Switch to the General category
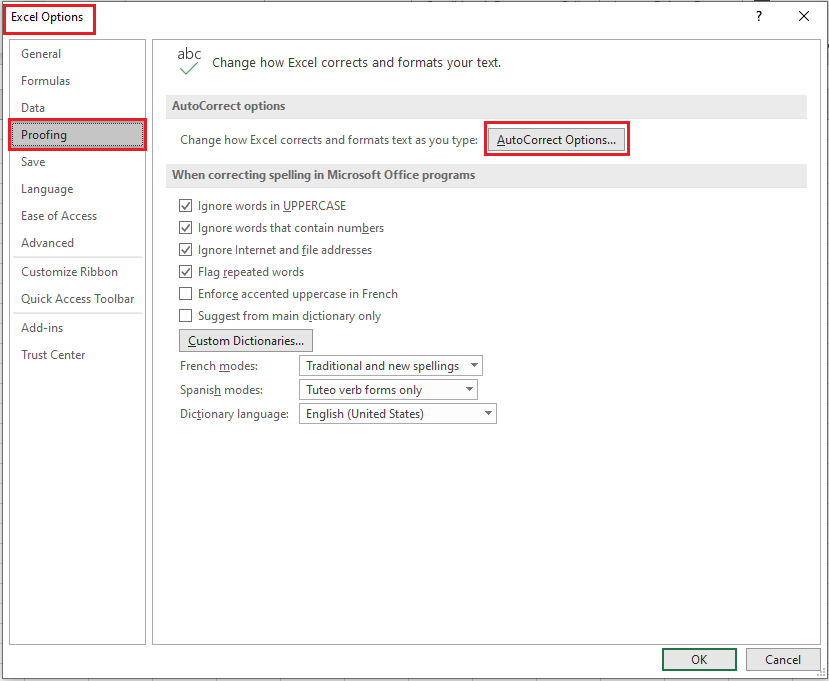This screenshot has width=829, height=681. pos(41,53)
